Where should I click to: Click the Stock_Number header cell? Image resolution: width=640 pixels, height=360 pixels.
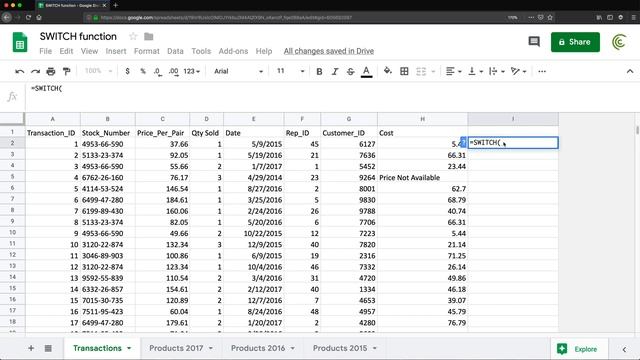(x=108, y=133)
